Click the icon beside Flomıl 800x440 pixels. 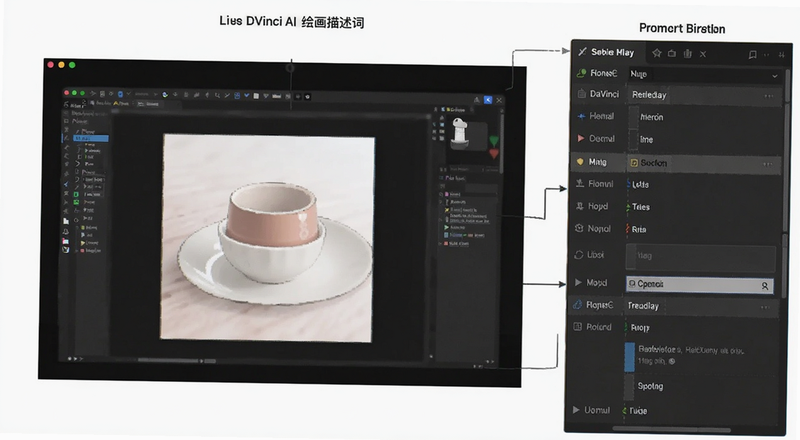pyautogui.click(x=580, y=183)
